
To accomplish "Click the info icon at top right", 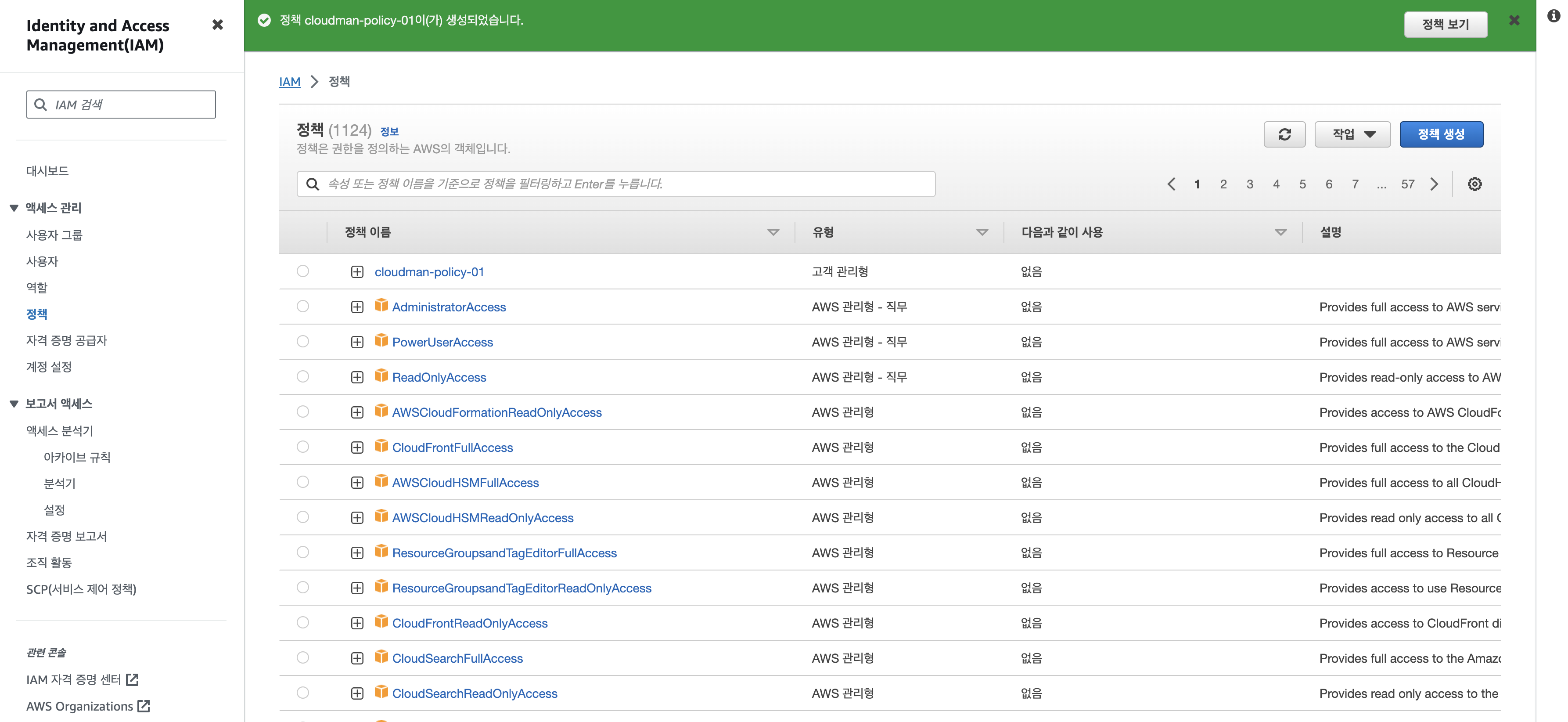I will pos(1554,16).
